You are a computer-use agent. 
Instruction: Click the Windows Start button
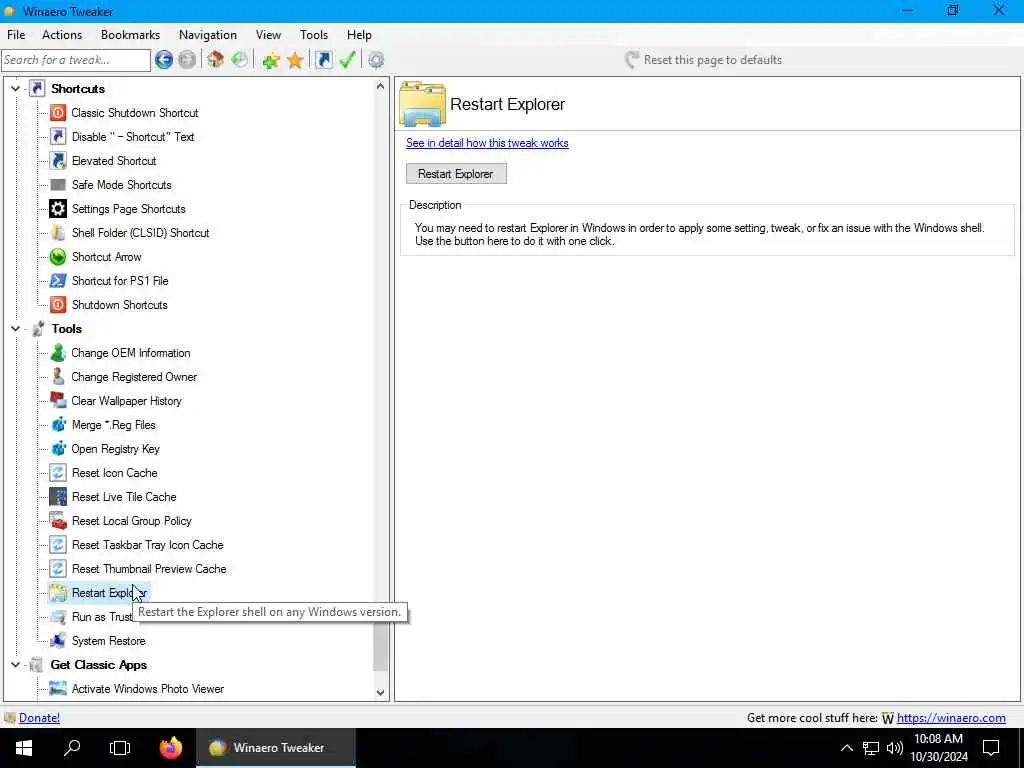coord(24,748)
